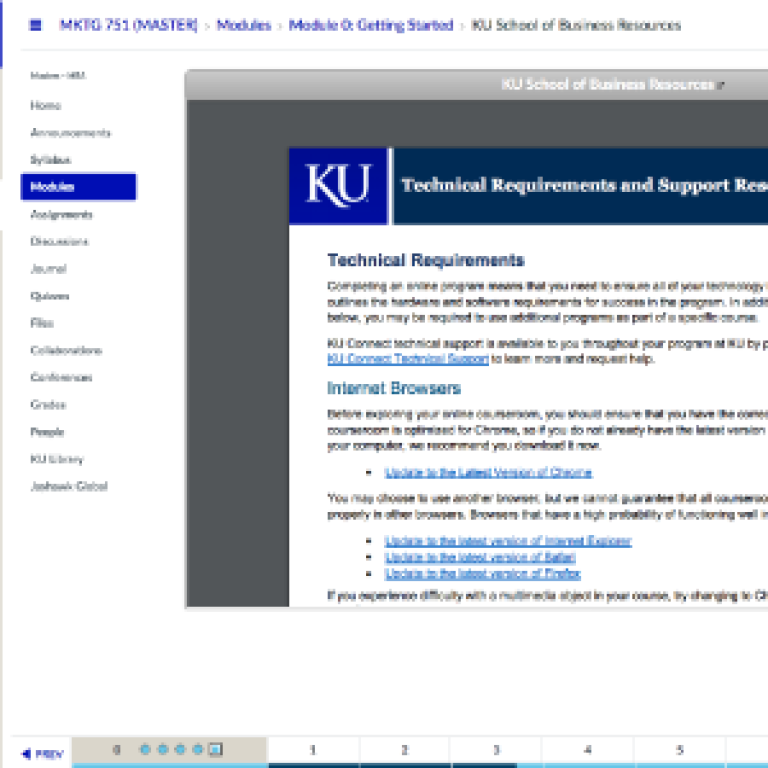The image size is (768, 768).
Task: Open the external-link icon beside the KU School of Business Resources title
Action: tap(720, 85)
